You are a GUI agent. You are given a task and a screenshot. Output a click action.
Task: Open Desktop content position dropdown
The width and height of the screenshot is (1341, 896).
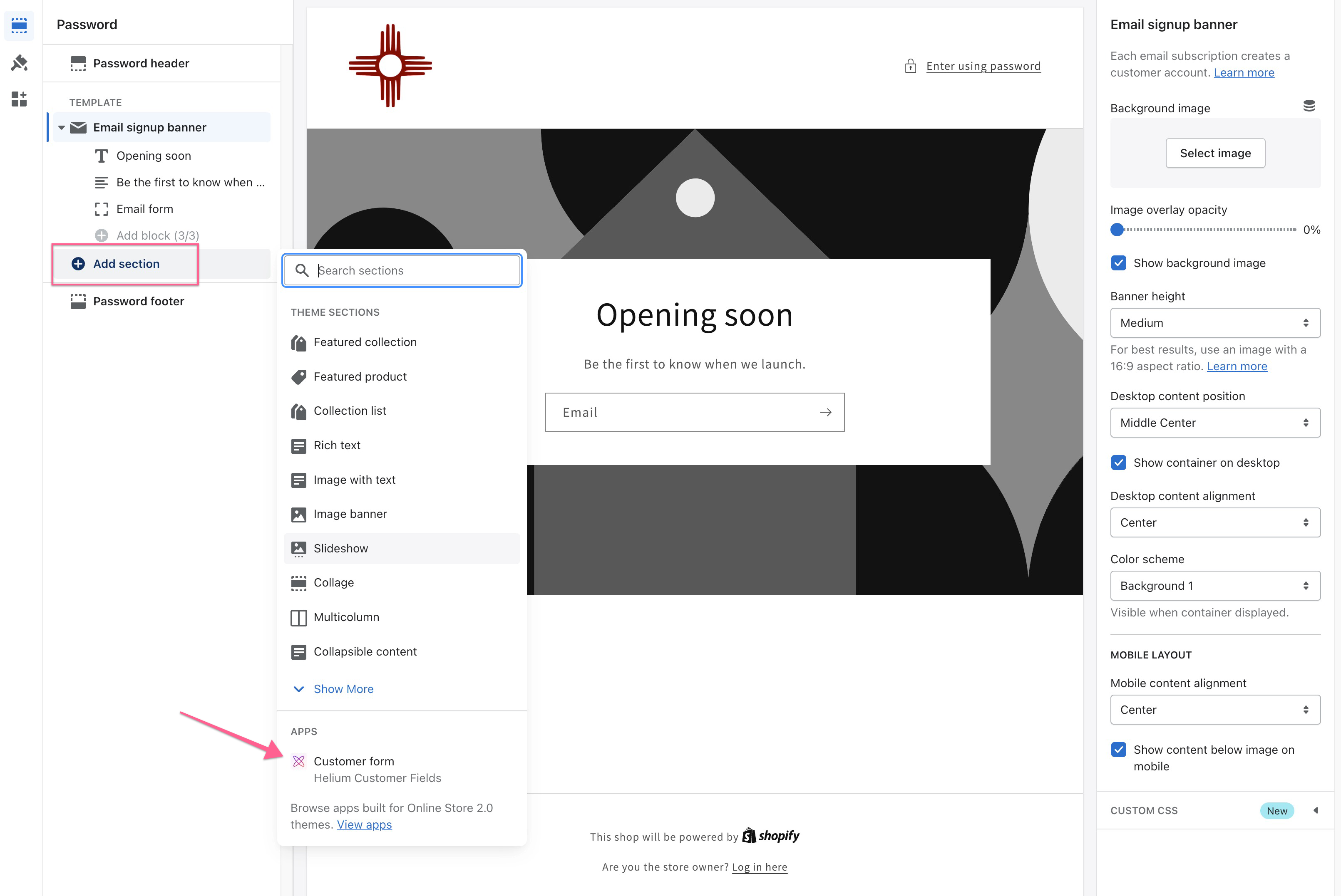click(1215, 422)
